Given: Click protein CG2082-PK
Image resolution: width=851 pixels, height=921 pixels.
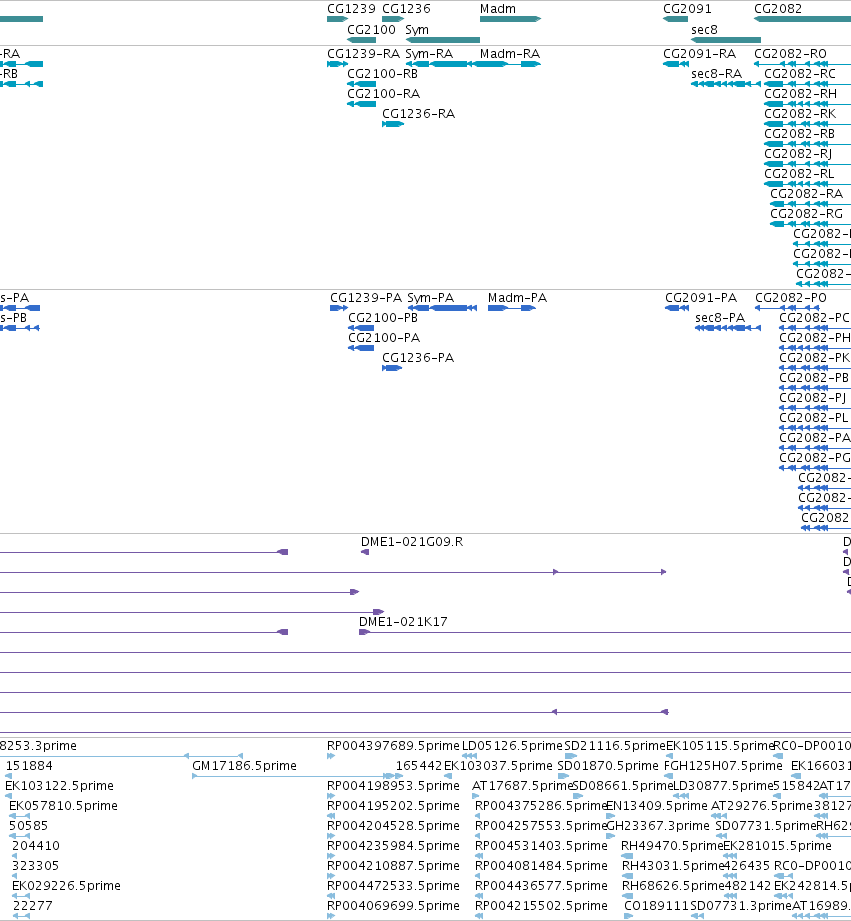Looking at the screenshot, I should [x=815, y=358].
